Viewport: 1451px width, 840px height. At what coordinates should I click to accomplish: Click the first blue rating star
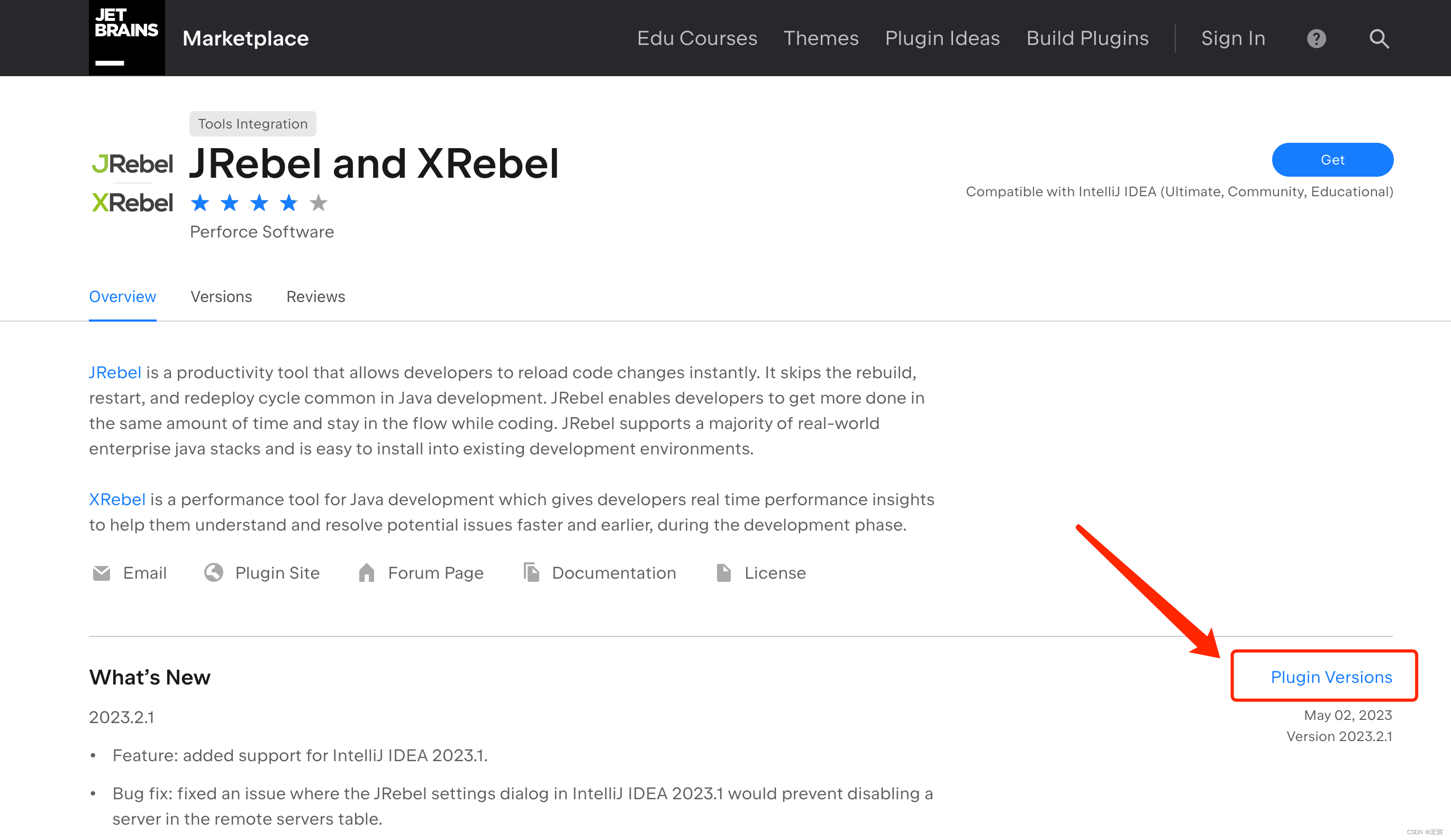pyautogui.click(x=200, y=203)
